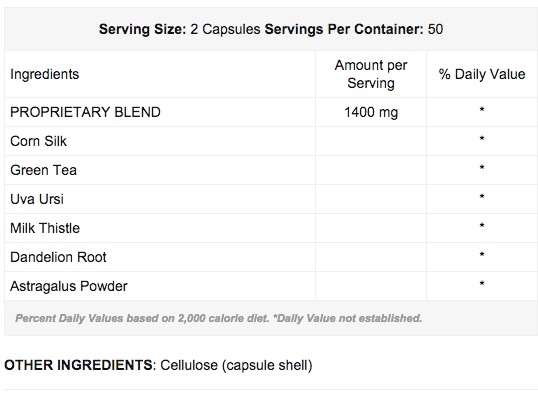Click the Milk Thistle ingredient text
Screen dimensions: 538x396
pos(45,228)
